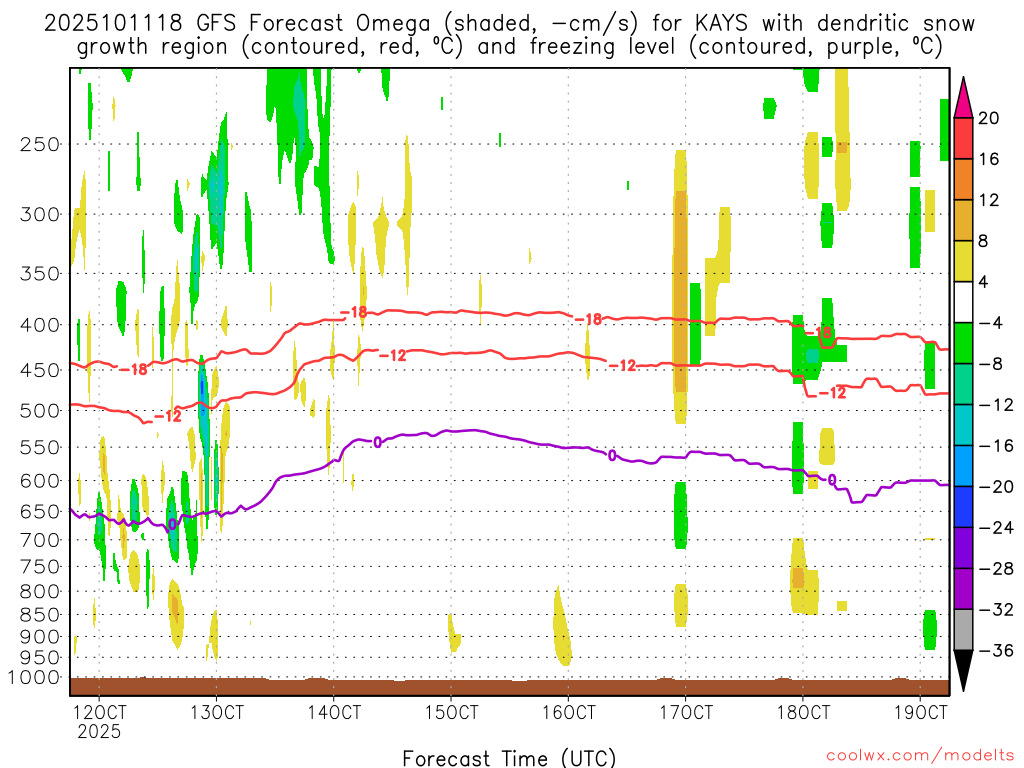The image size is (1024, 768).
Task: Click the 170CT time axis label
Action: [686, 712]
